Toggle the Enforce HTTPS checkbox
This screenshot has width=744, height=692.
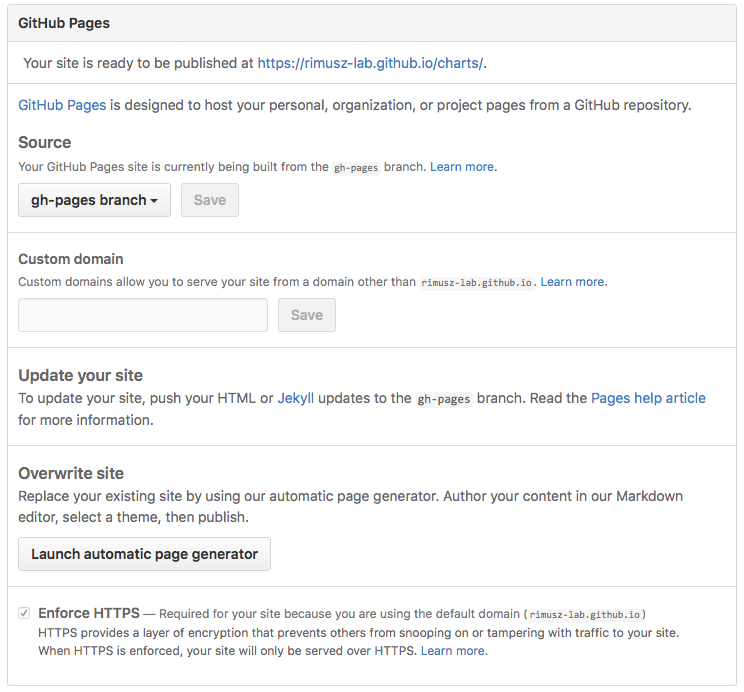[x=24, y=613]
